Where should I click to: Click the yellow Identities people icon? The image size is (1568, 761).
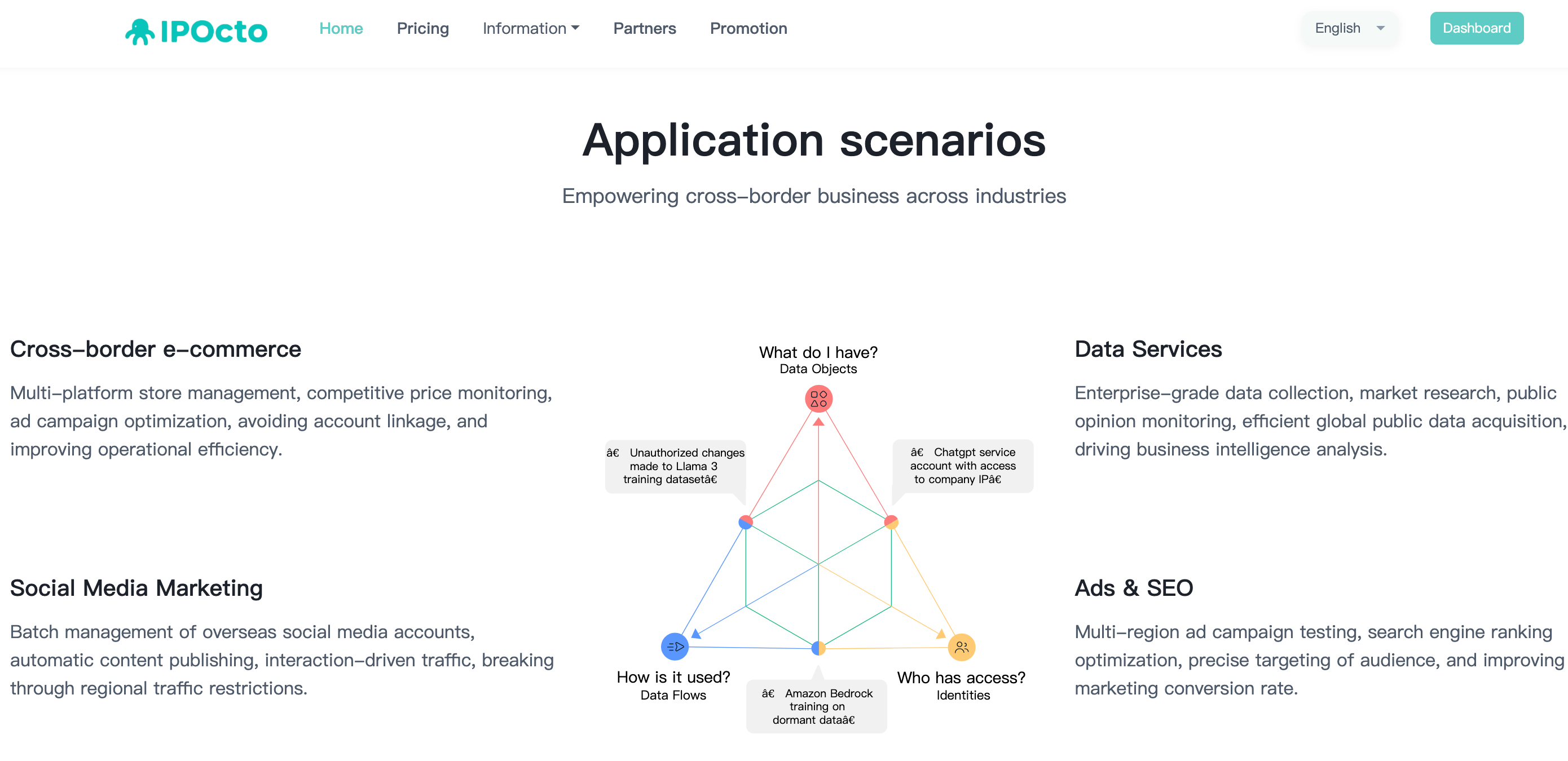[x=961, y=647]
